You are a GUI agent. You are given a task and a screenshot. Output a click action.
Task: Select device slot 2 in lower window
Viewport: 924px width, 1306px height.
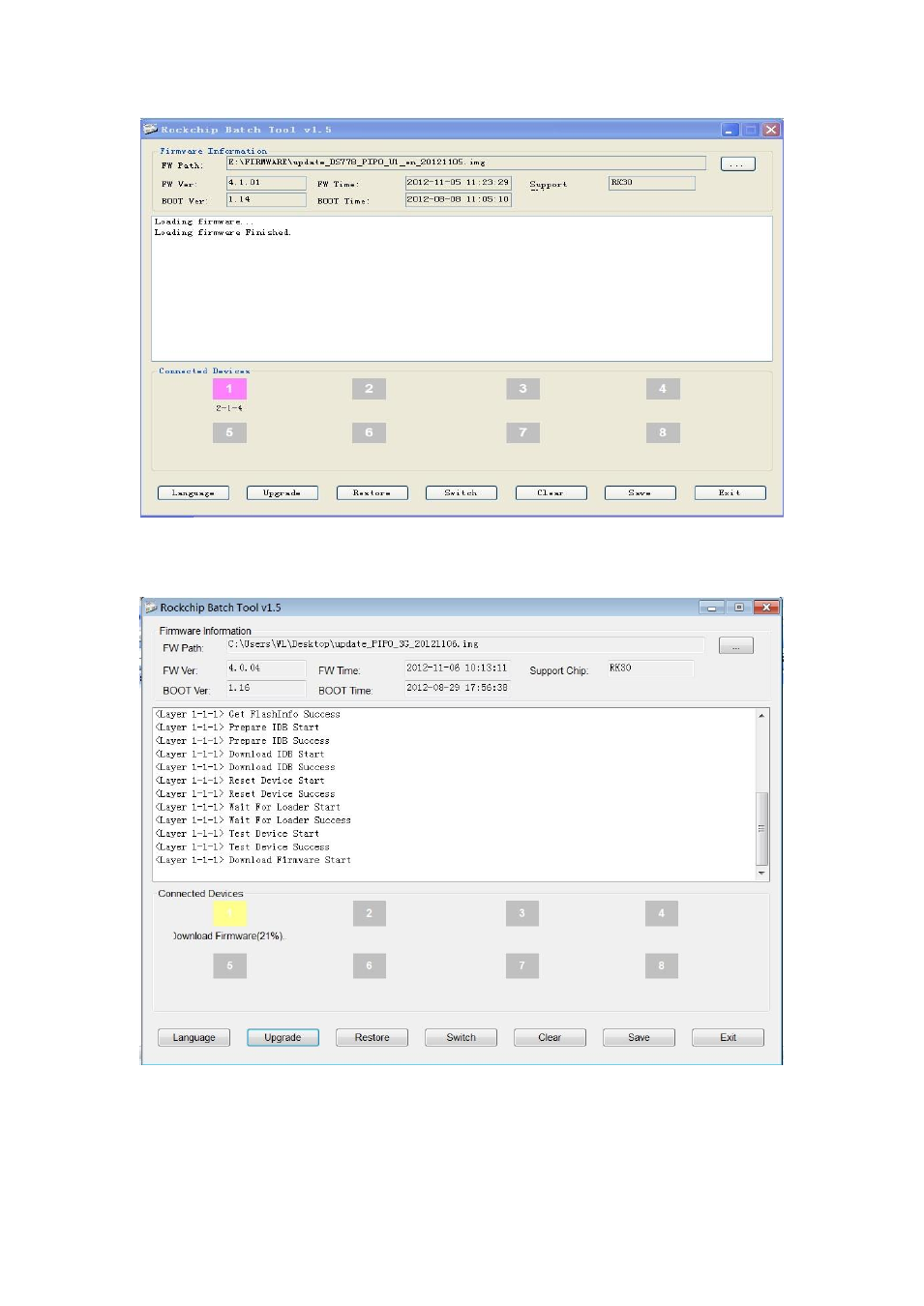click(x=369, y=913)
